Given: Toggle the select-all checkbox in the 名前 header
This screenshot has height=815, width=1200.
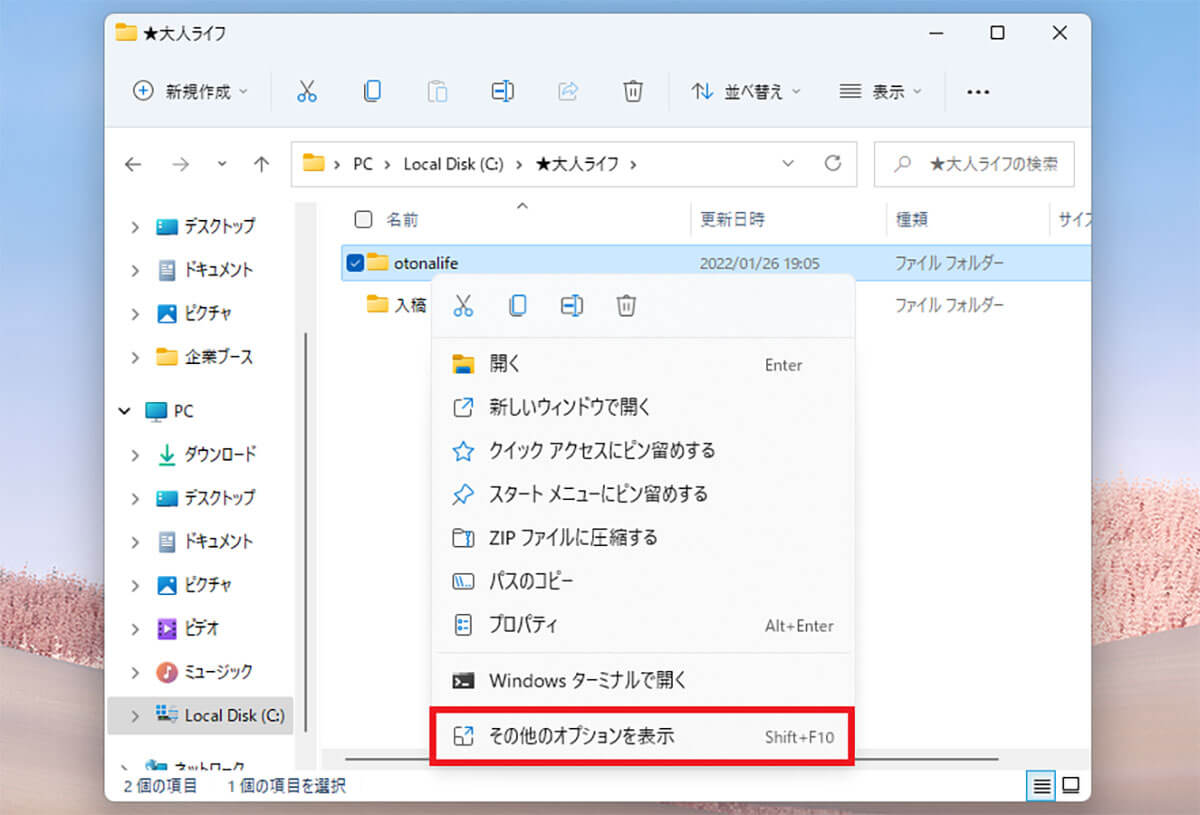Looking at the screenshot, I should [x=364, y=219].
